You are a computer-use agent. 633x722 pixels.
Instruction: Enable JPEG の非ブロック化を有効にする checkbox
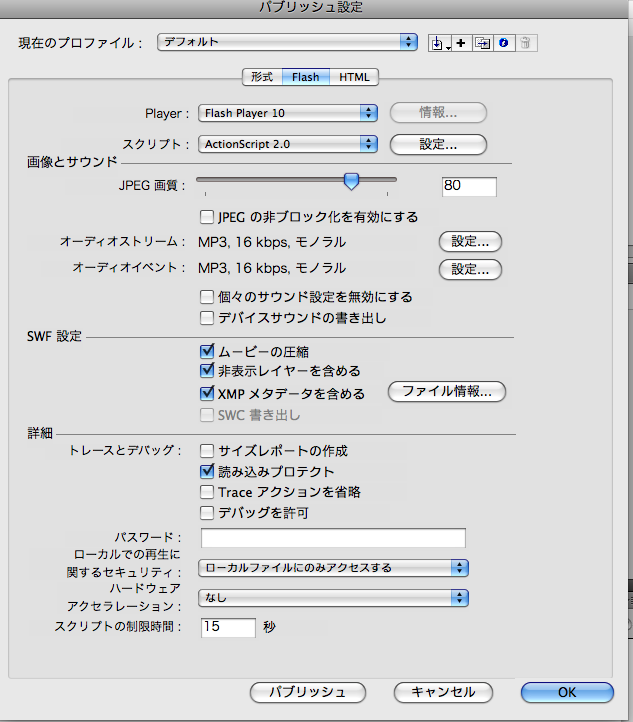tap(207, 217)
